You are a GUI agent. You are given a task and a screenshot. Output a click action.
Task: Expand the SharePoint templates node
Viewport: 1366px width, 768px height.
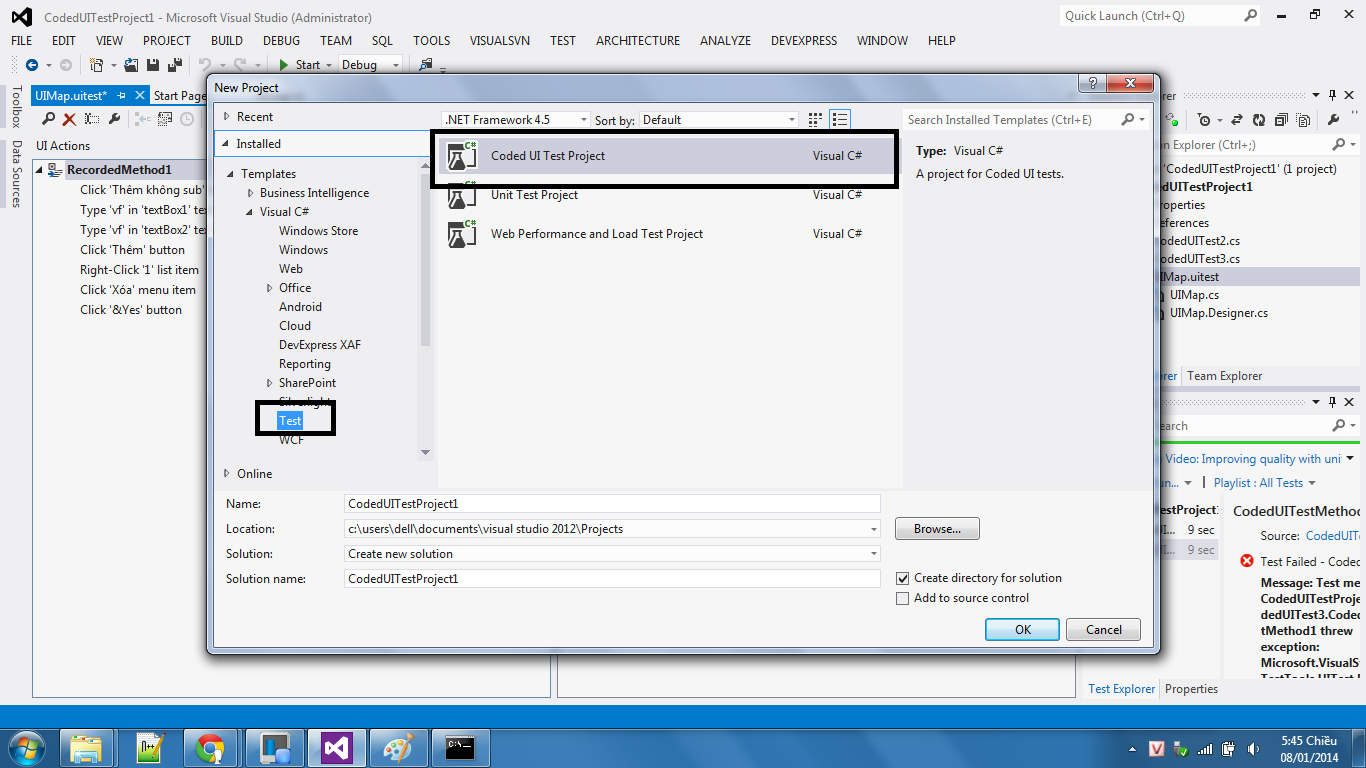tap(270, 383)
